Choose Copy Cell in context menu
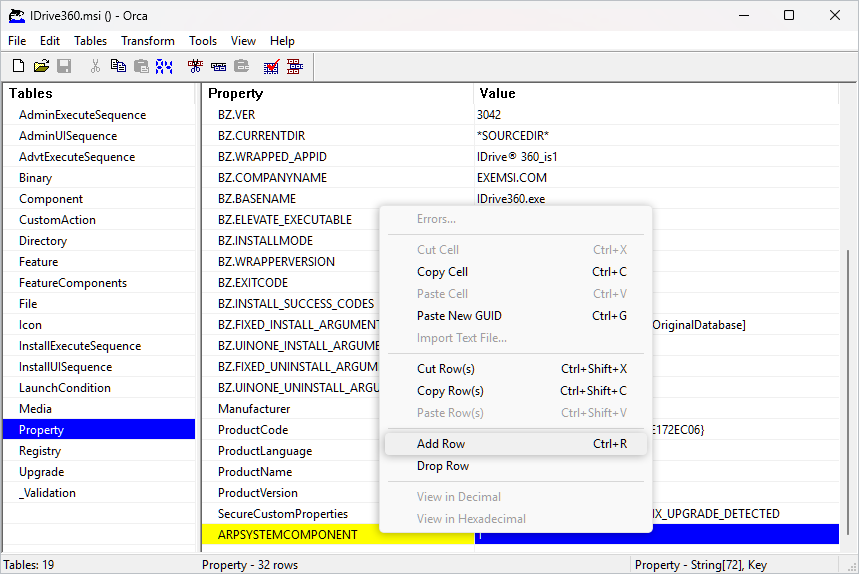This screenshot has height=574, width=859. pos(442,272)
